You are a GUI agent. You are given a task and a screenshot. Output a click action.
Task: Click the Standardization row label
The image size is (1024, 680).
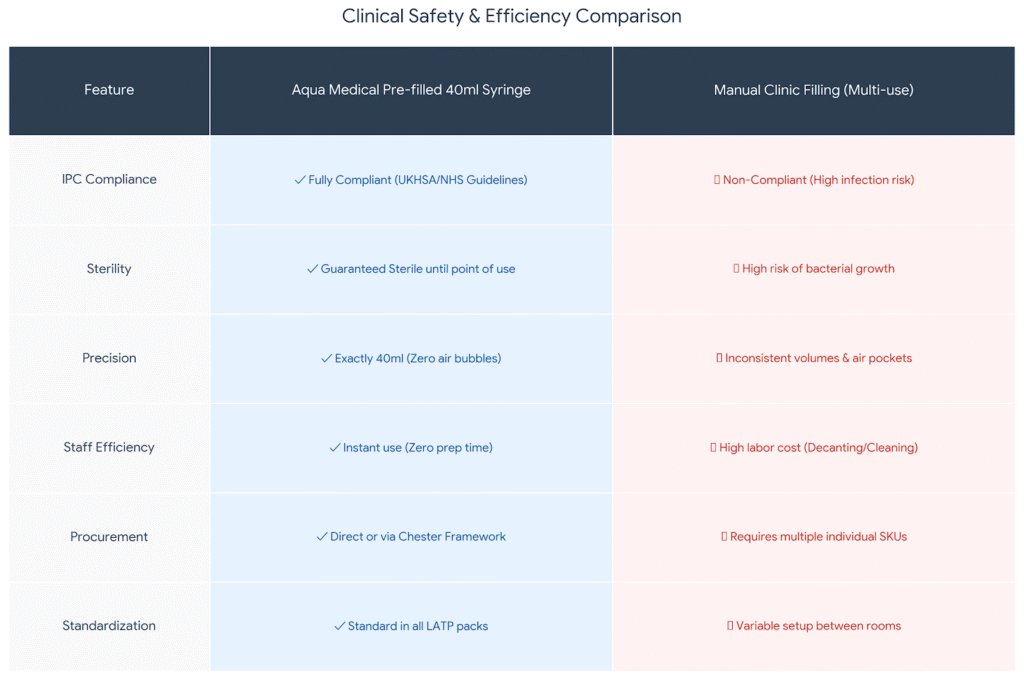(109, 626)
